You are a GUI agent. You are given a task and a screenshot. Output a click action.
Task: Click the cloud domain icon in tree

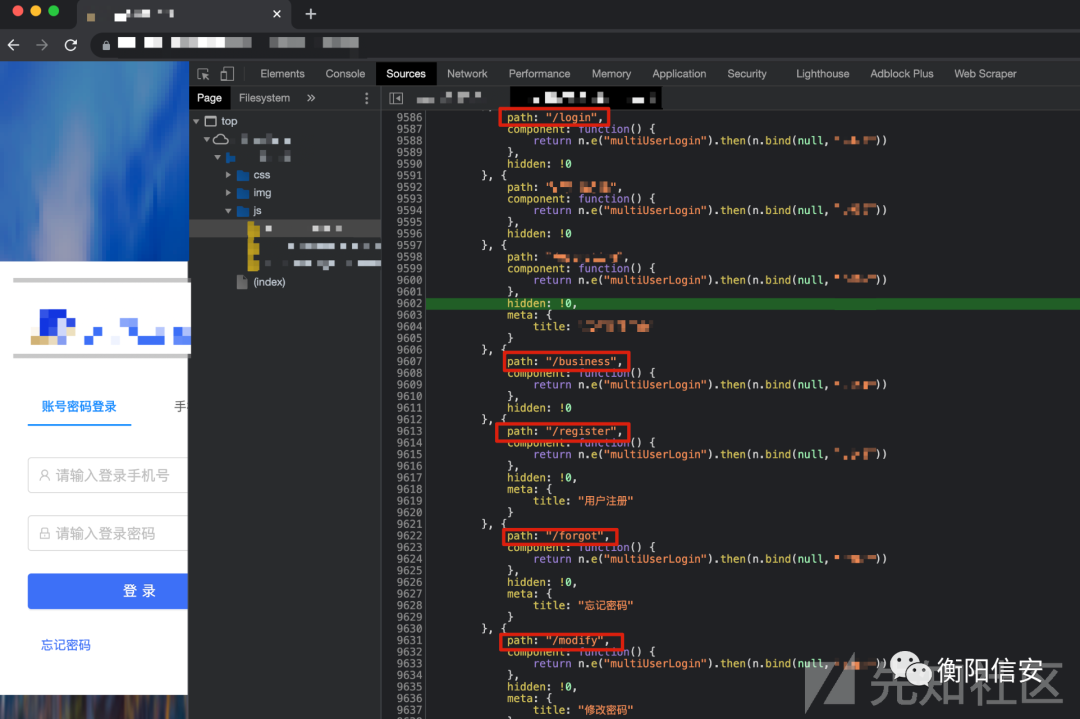[221, 140]
